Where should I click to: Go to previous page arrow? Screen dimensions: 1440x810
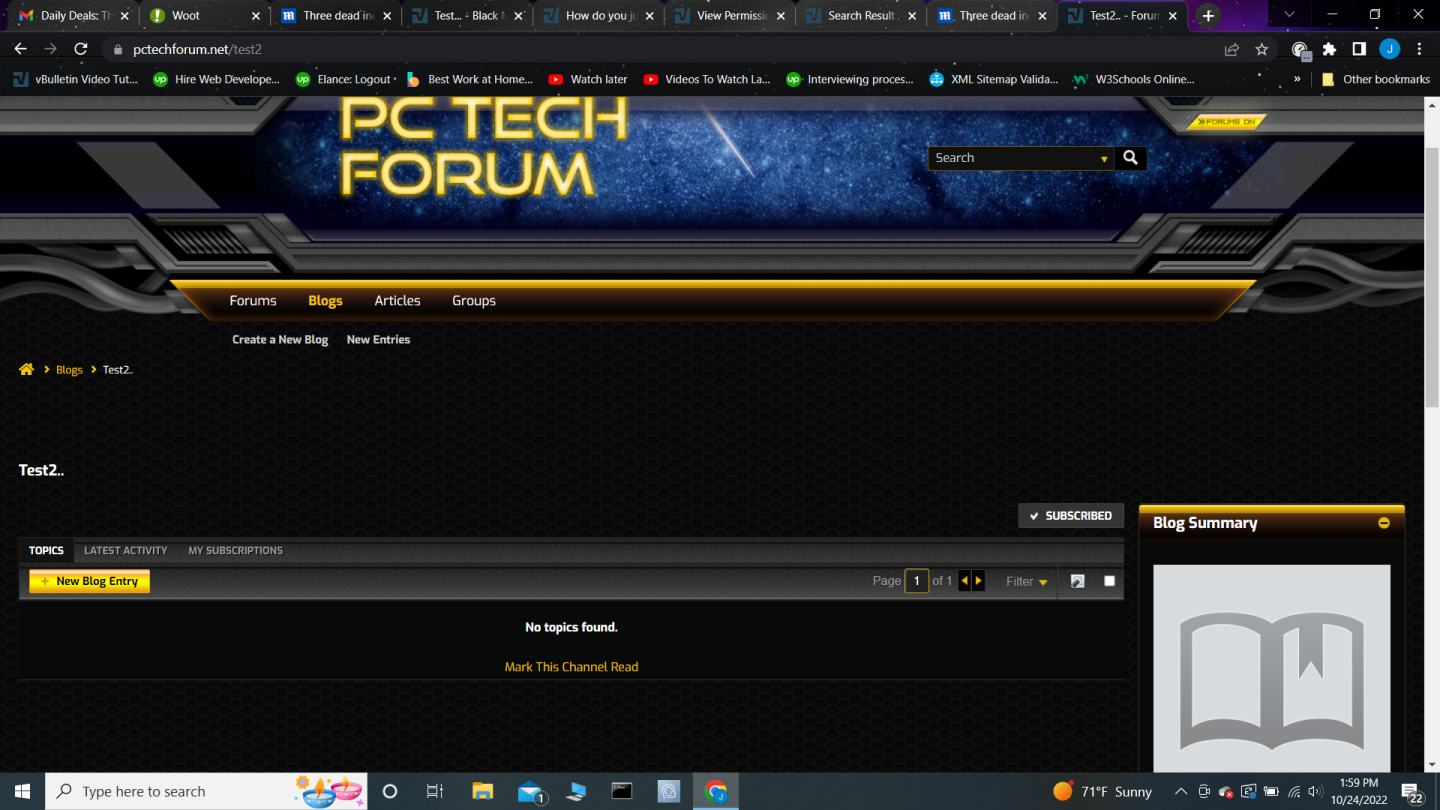click(964, 581)
